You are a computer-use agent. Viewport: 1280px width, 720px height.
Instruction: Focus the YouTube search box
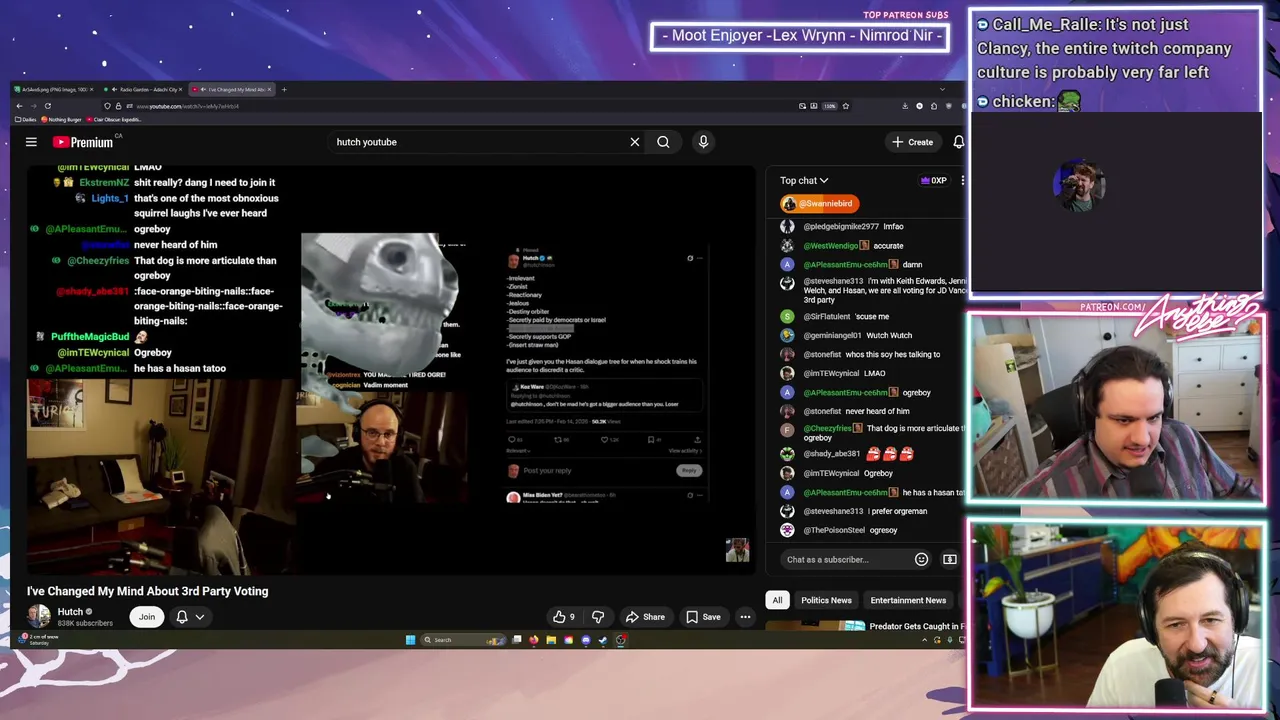[x=478, y=142]
